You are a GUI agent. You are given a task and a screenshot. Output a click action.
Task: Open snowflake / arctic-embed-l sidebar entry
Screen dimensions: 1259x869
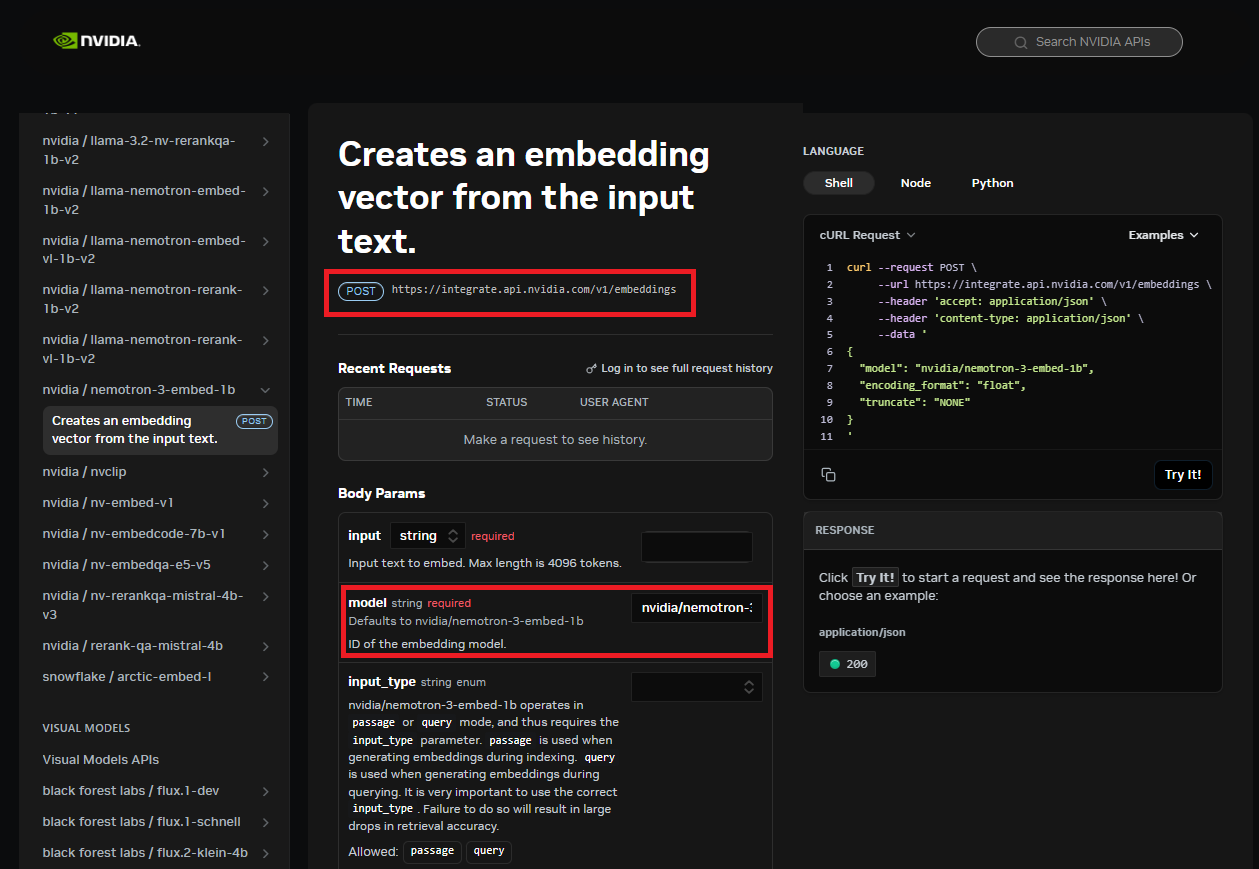127,677
